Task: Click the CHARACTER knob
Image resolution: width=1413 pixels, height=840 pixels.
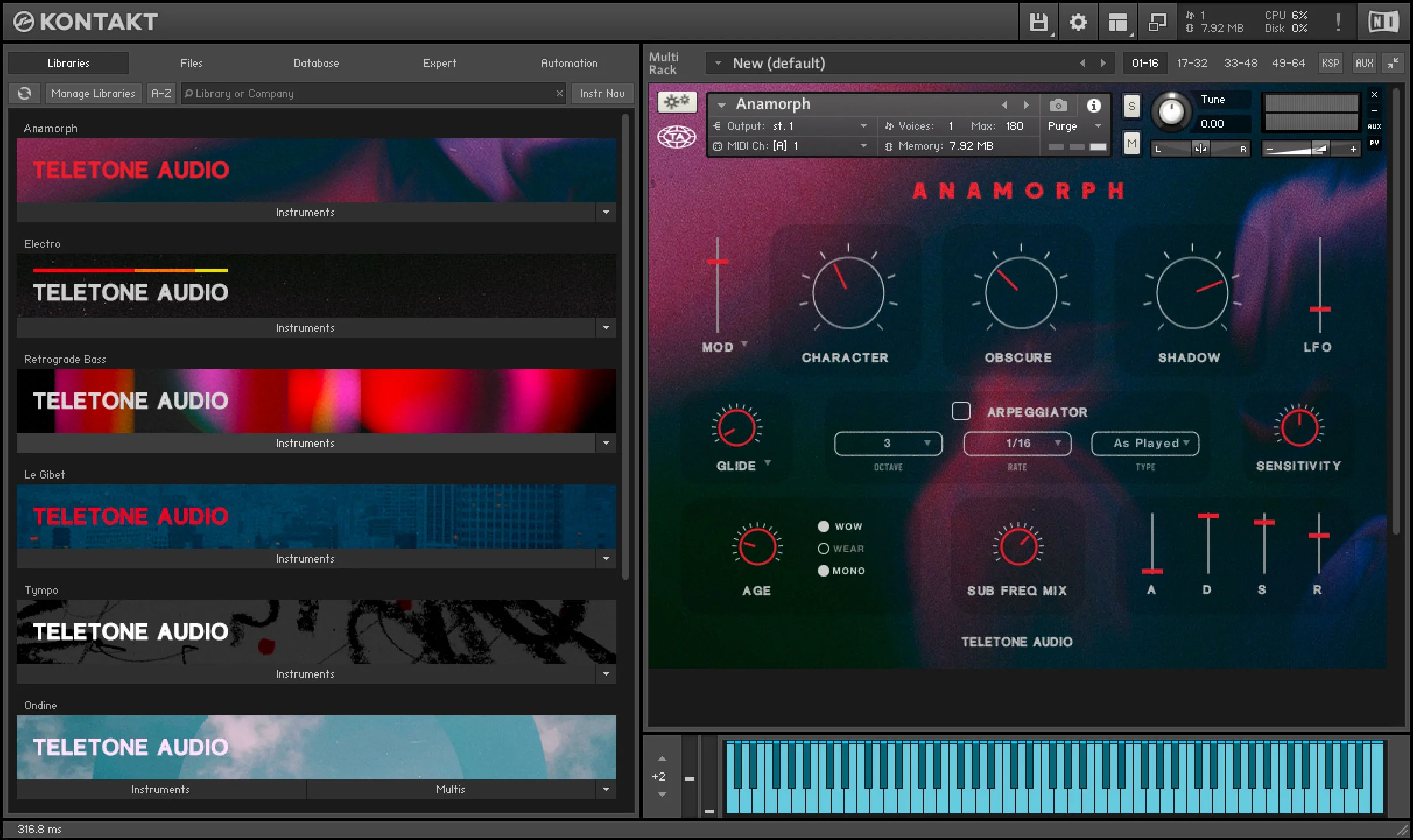Action: (848, 293)
